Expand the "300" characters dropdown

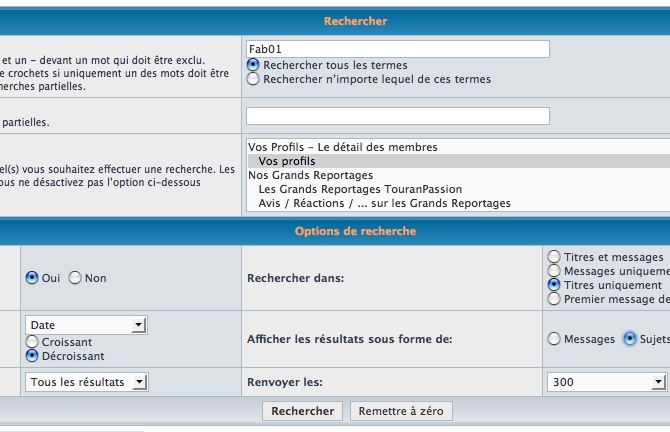(x=607, y=382)
